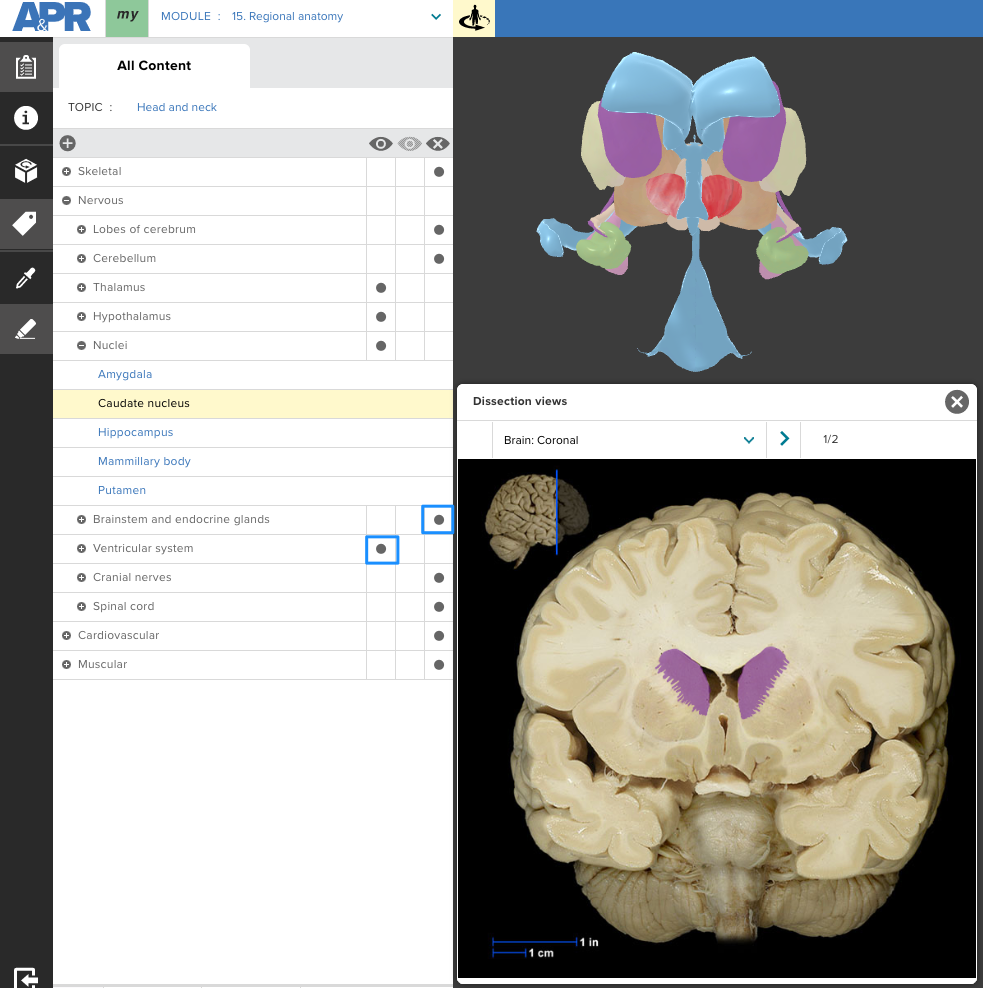Toggle visible dot for Ventricular system
The width and height of the screenshot is (983, 988).
pyautogui.click(x=381, y=549)
